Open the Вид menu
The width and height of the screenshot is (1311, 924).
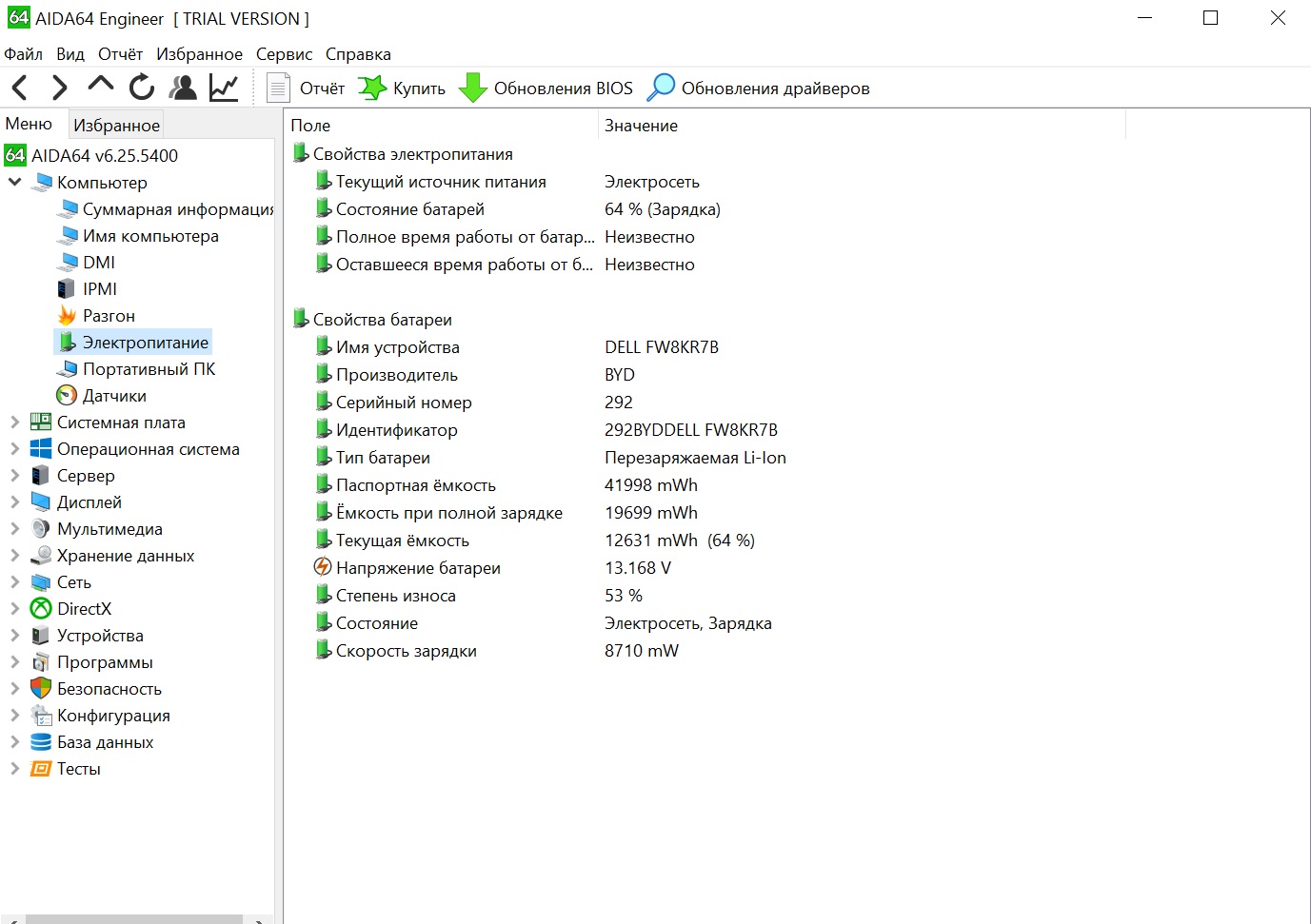point(70,54)
